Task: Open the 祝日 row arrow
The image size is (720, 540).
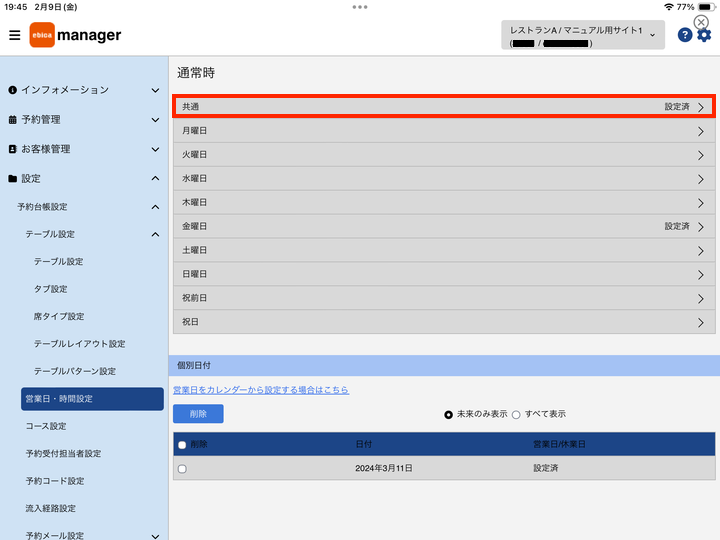Action: pos(701,322)
